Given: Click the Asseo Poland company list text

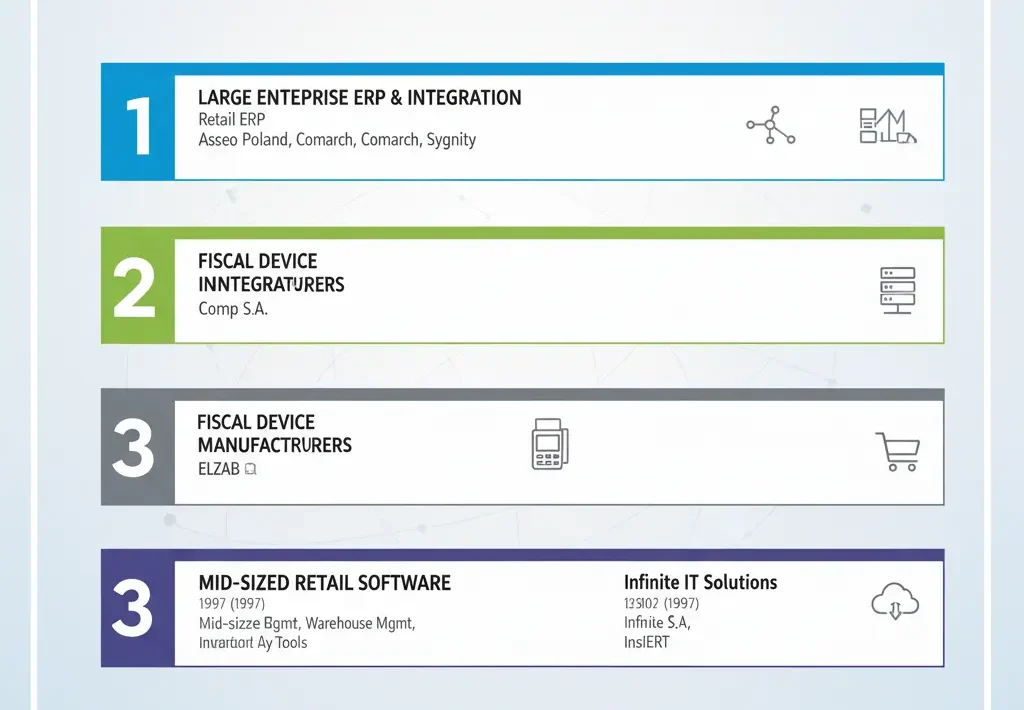Looking at the screenshot, I should point(337,140).
